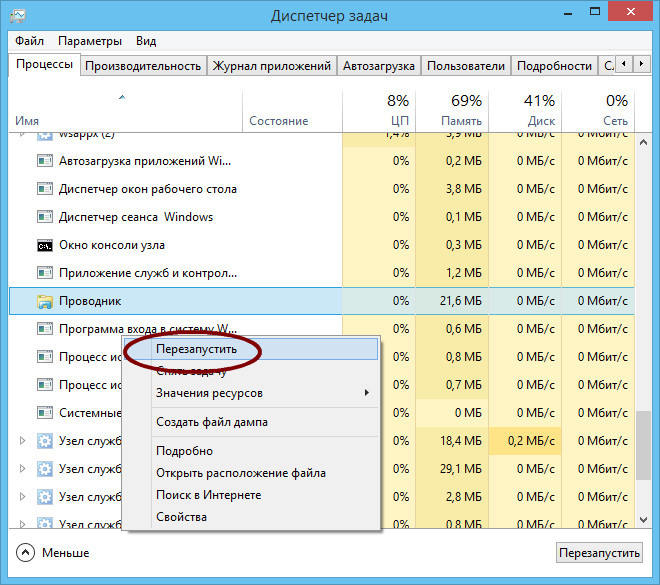Switch to the Пользователи tab

point(466,66)
